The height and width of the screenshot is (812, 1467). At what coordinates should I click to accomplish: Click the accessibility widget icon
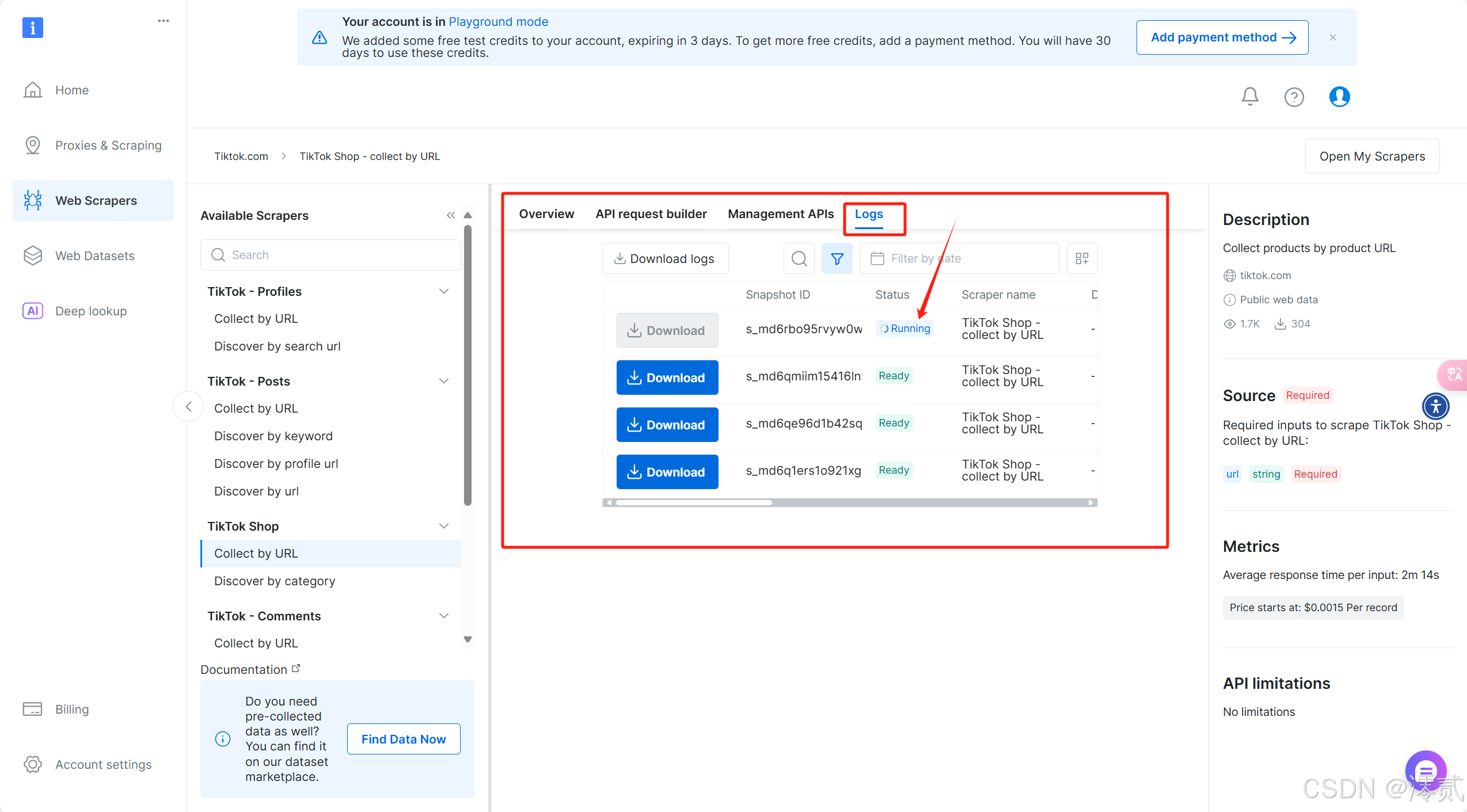pos(1436,406)
